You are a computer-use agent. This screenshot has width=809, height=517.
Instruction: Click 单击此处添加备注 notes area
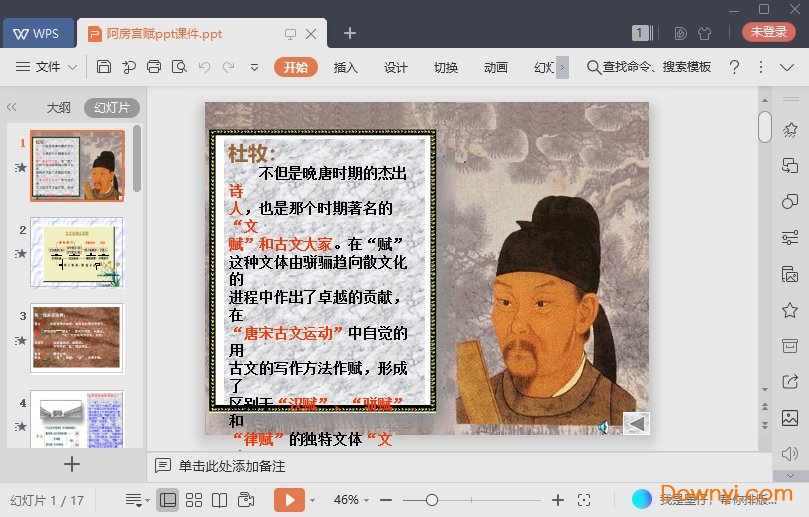[232, 466]
